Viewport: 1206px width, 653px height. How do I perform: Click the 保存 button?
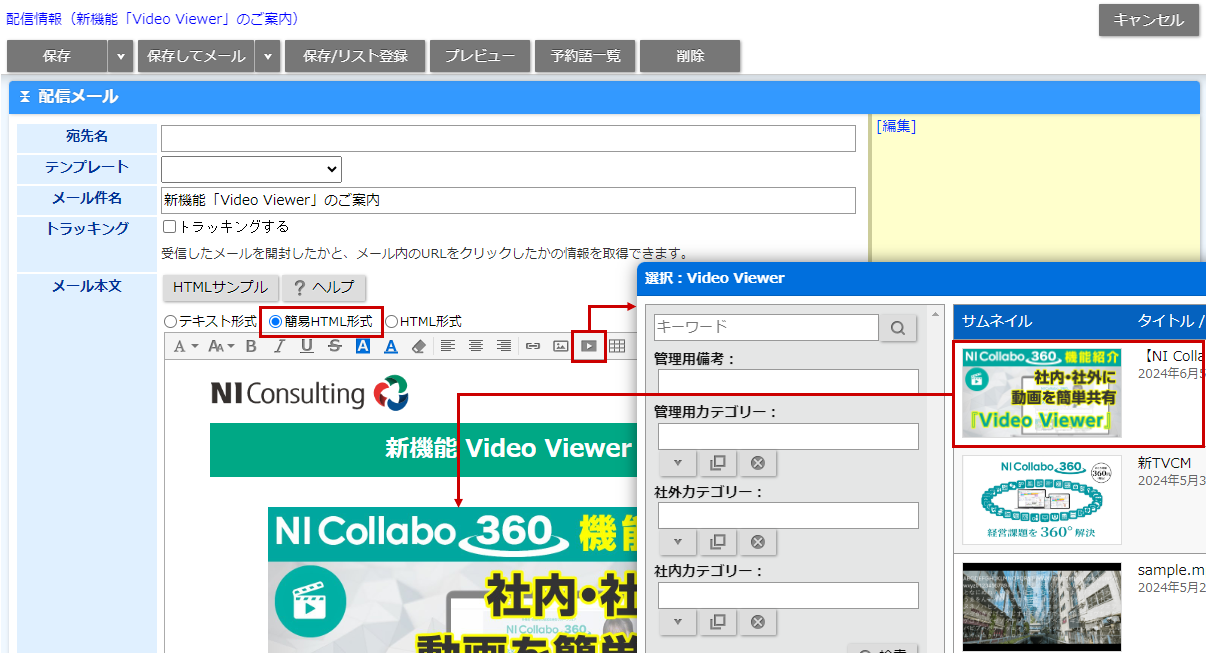click(x=57, y=56)
